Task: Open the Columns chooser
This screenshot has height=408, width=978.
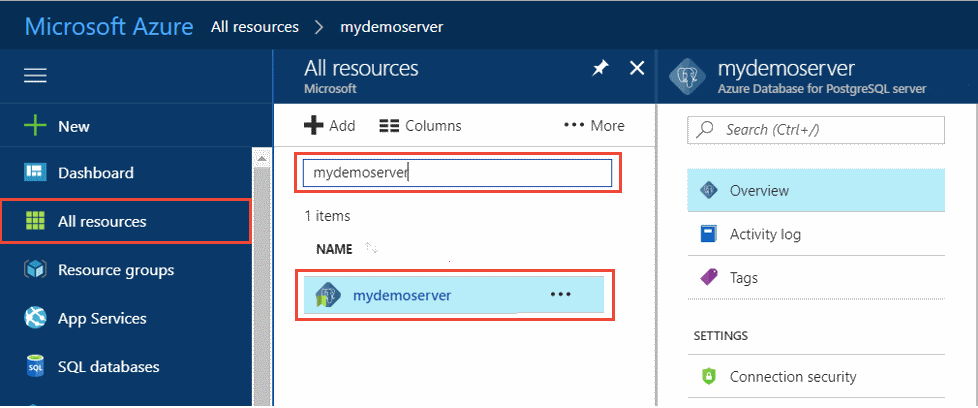Action: (420, 126)
